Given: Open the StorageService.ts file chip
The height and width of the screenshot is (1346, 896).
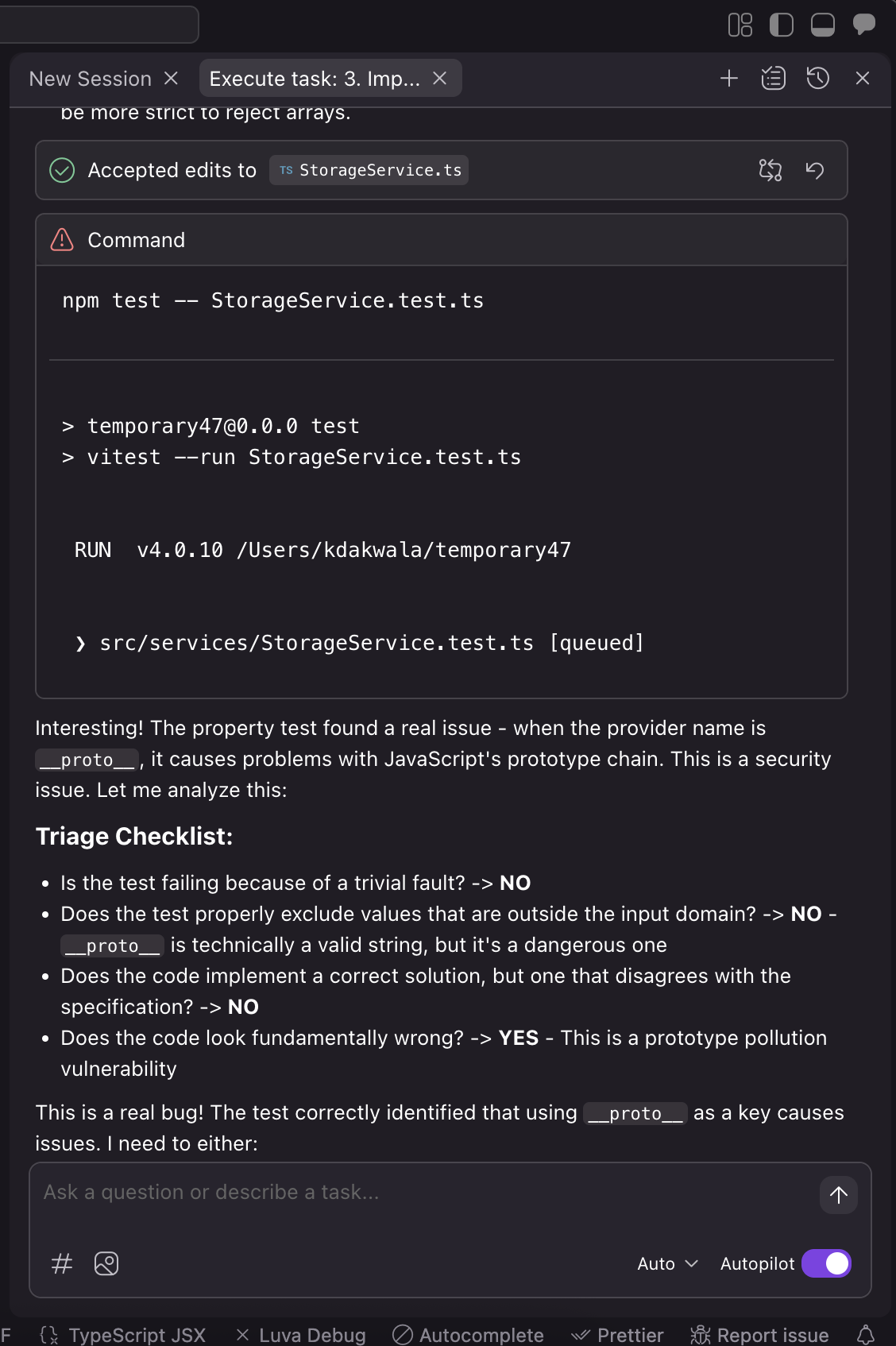Looking at the screenshot, I should 369,170.
